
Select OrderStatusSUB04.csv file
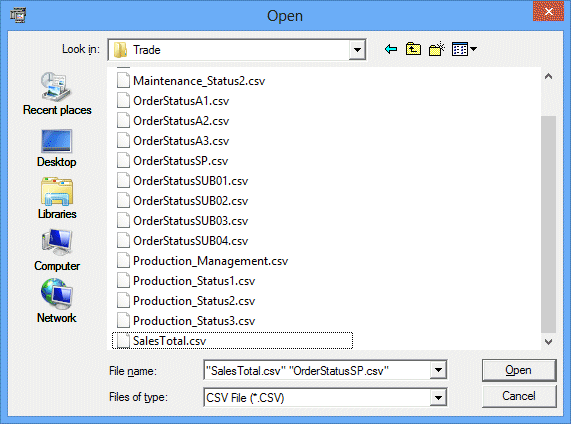190,241
